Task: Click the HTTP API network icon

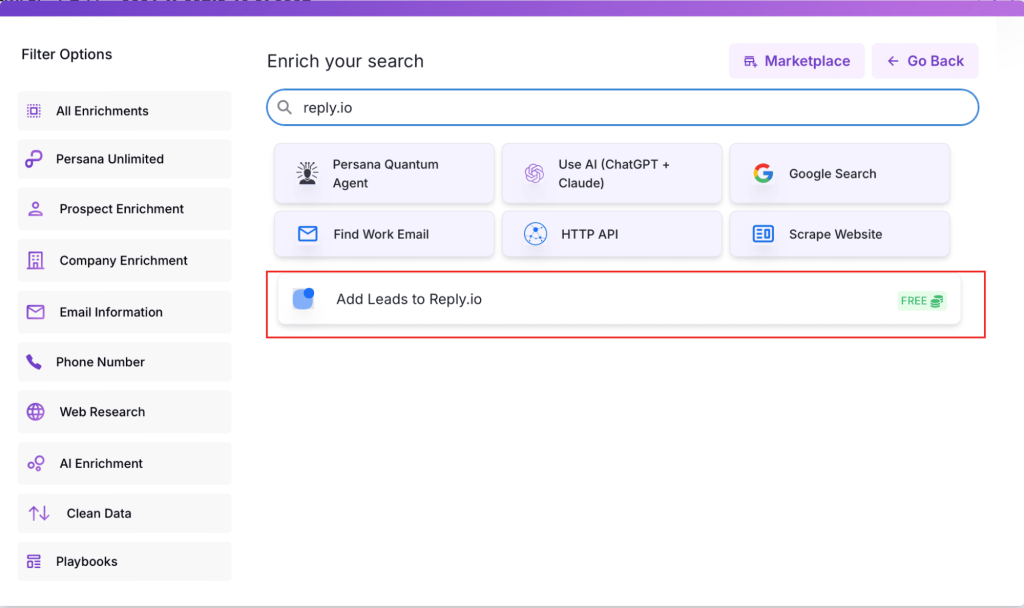Action: point(536,233)
